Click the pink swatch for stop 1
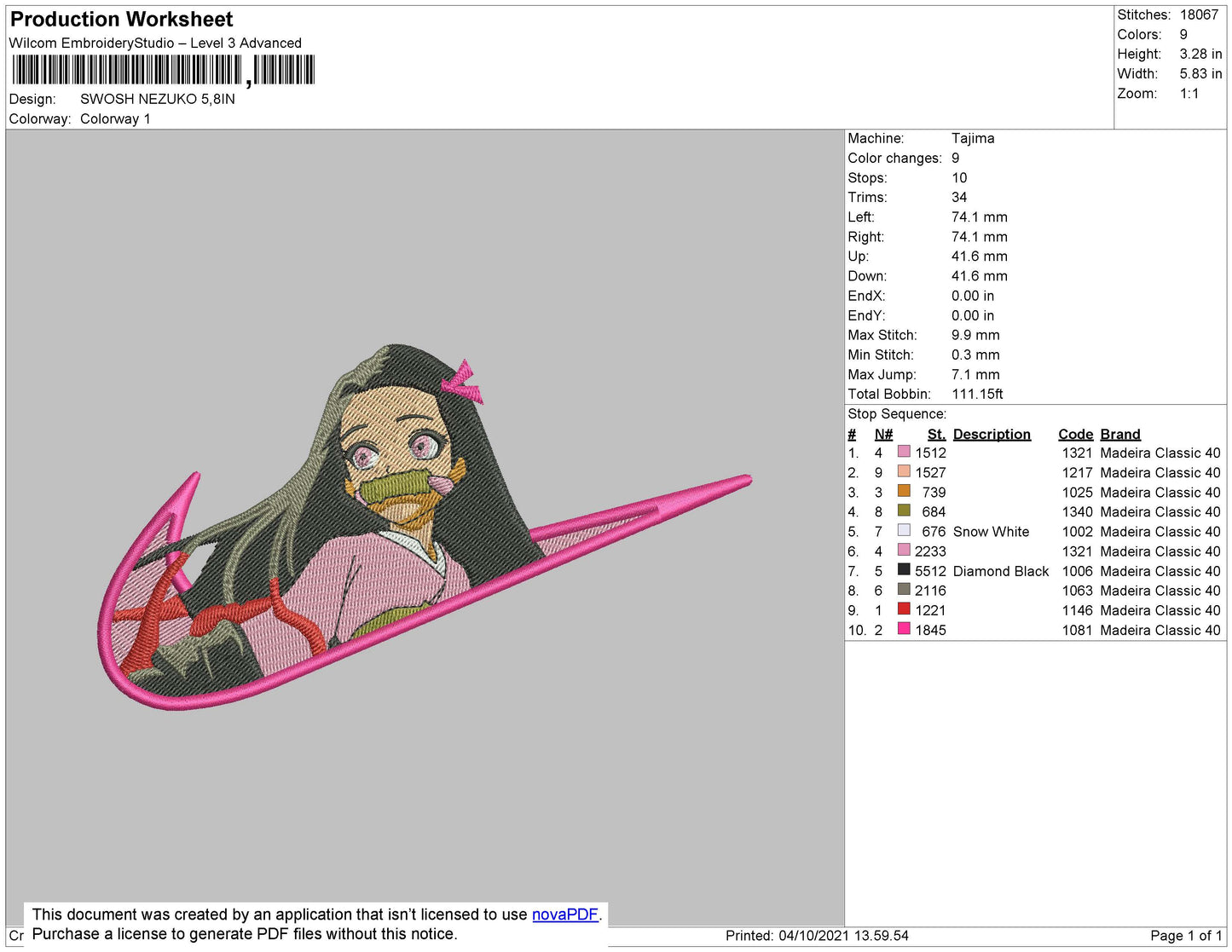1232x952 pixels. pyautogui.click(x=904, y=452)
